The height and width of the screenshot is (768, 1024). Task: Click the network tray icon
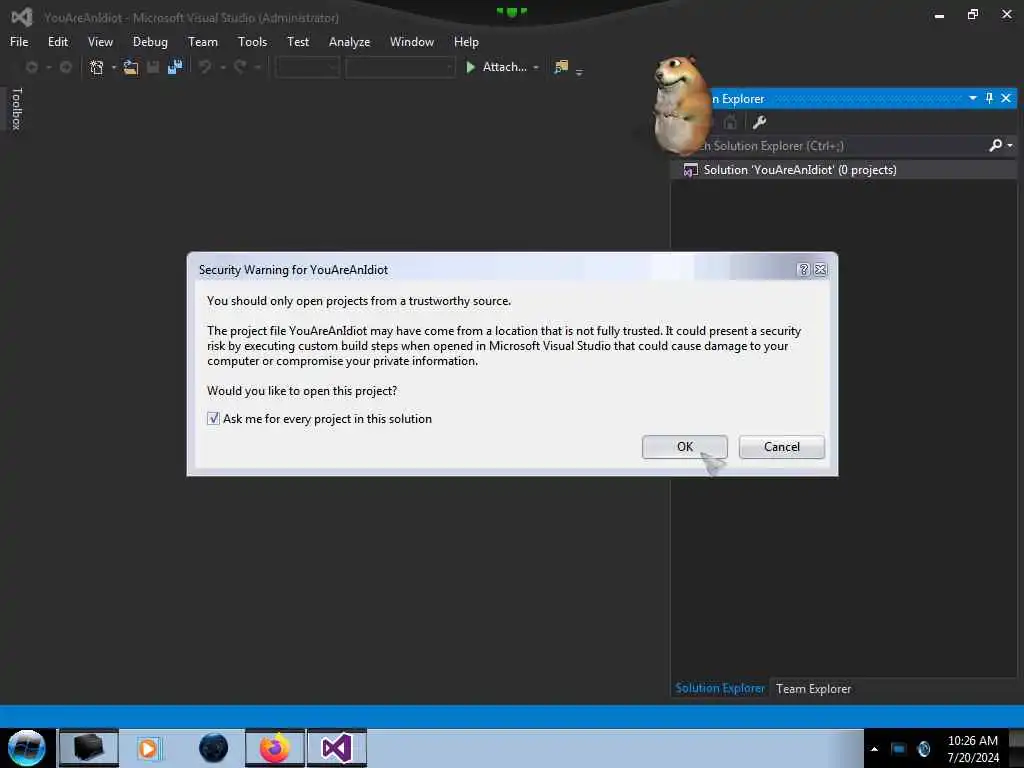pos(899,748)
